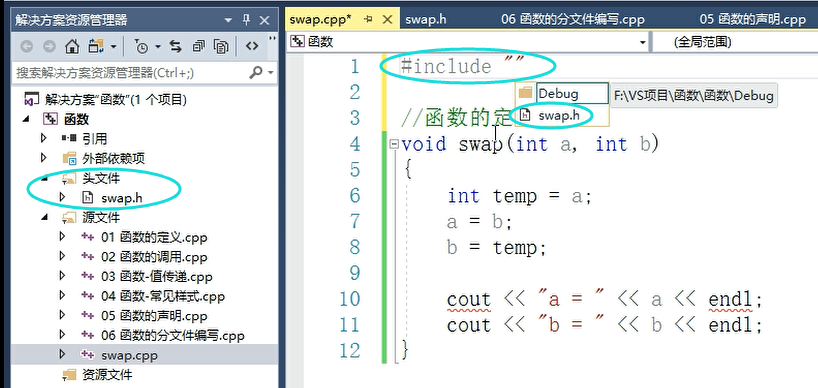Open 03 函数-值传递.cpp in the tree

157,277
